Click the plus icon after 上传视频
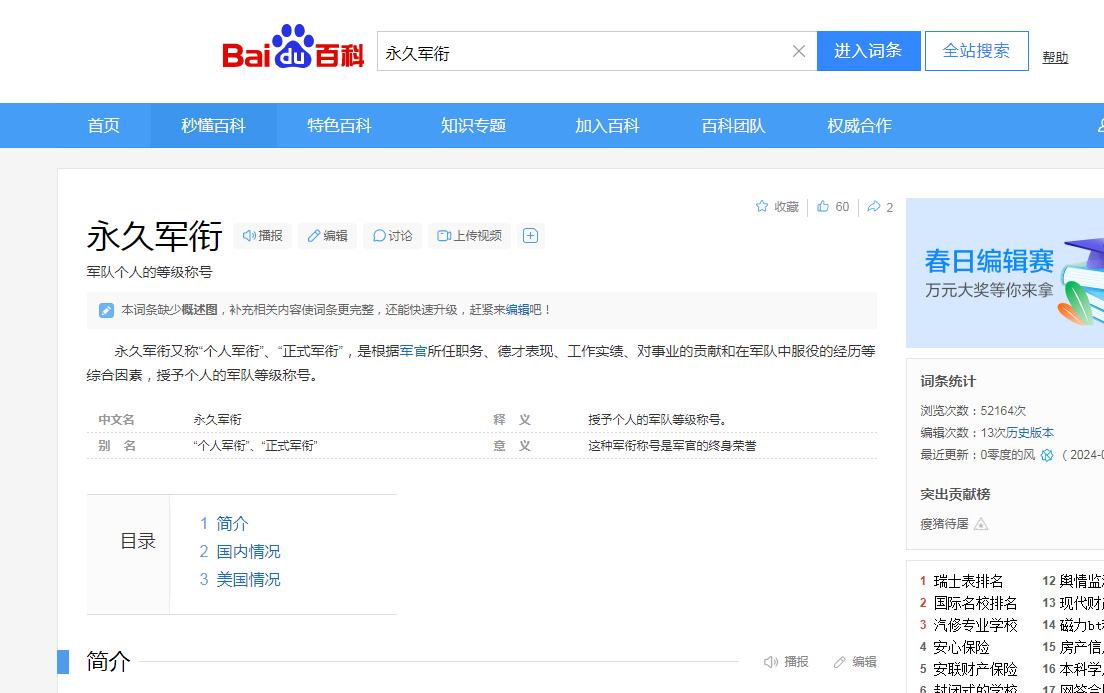This screenshot has width=1104, height=693. [531, 236]
